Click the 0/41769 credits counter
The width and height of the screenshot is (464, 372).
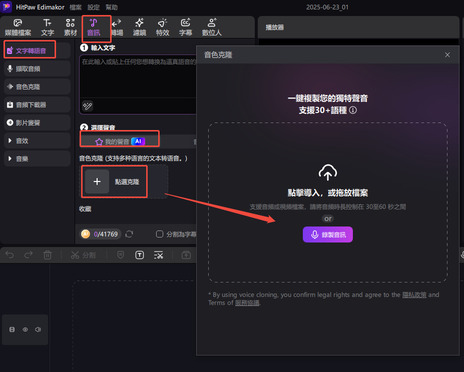coord(106,234)
